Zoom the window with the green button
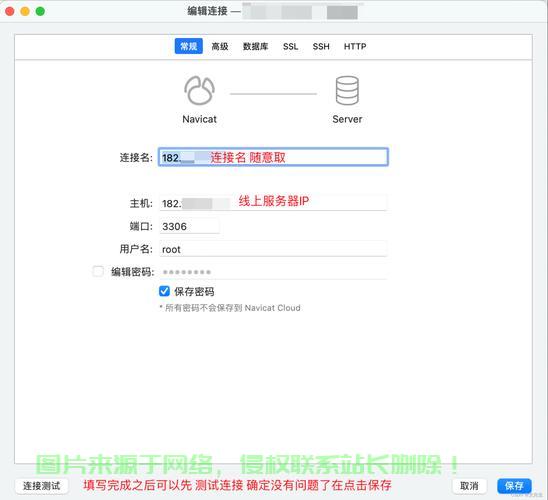The height and width of the screenshot is (500, 548). click(x=40, y=12)
